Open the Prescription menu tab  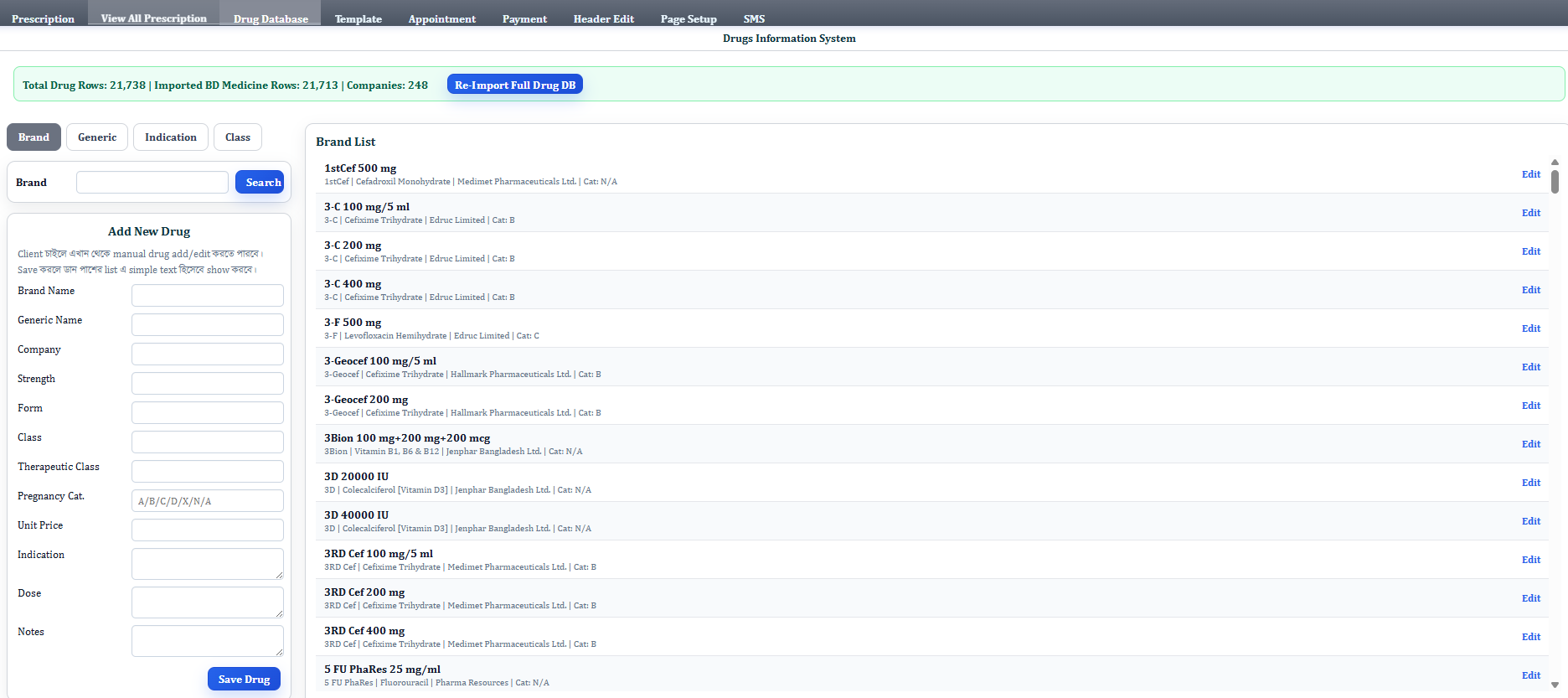tap(43, 18)
